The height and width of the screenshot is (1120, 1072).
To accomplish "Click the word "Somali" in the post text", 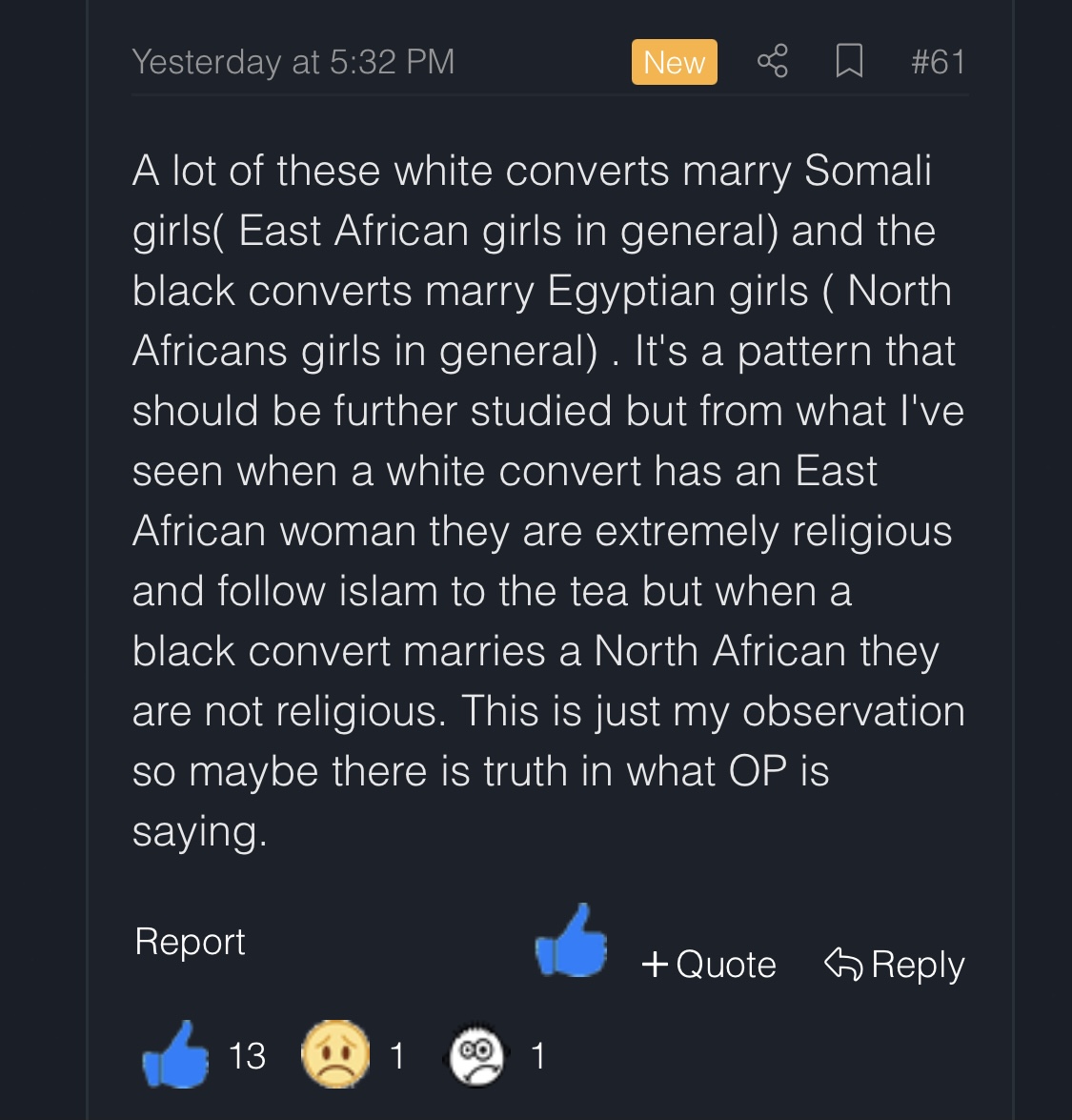I will pyautogui.click(x=867, y=172).
